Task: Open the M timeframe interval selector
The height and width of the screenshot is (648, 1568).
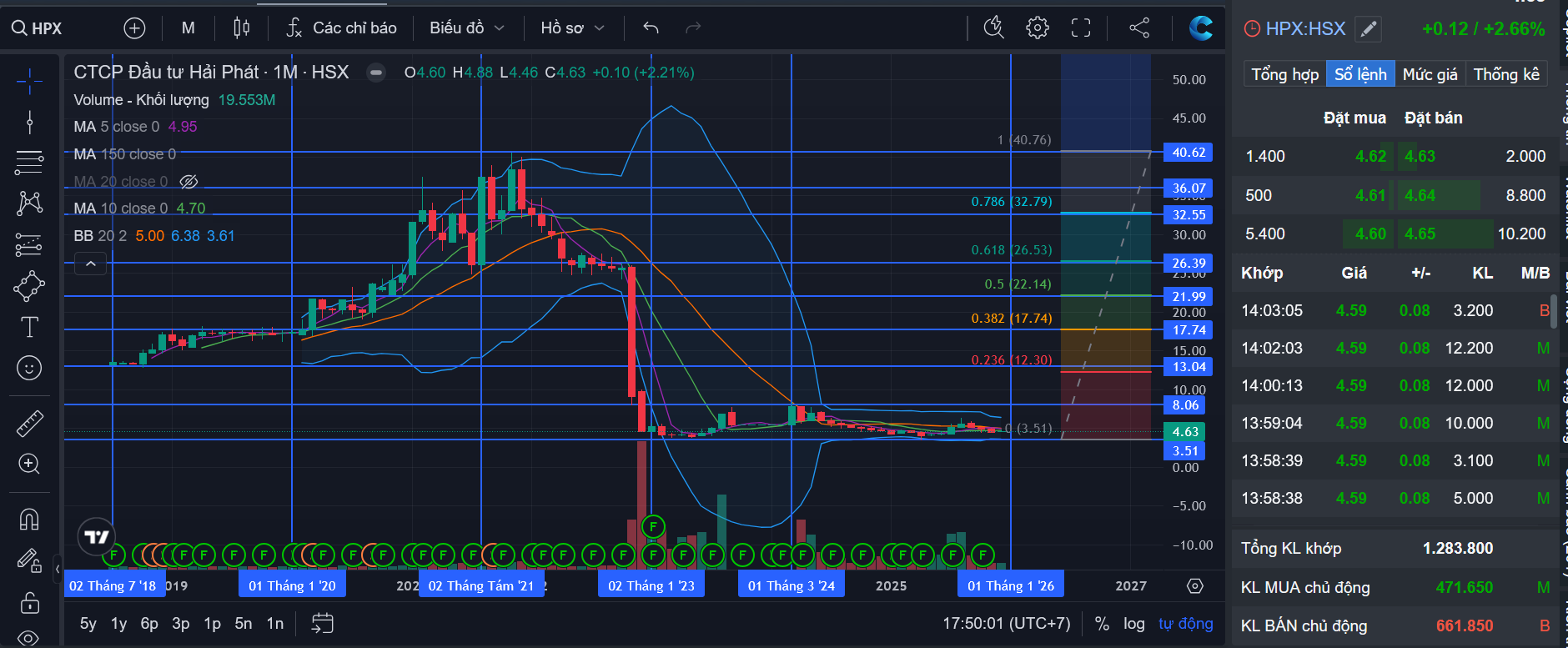Action: click(x=188, y=28)
